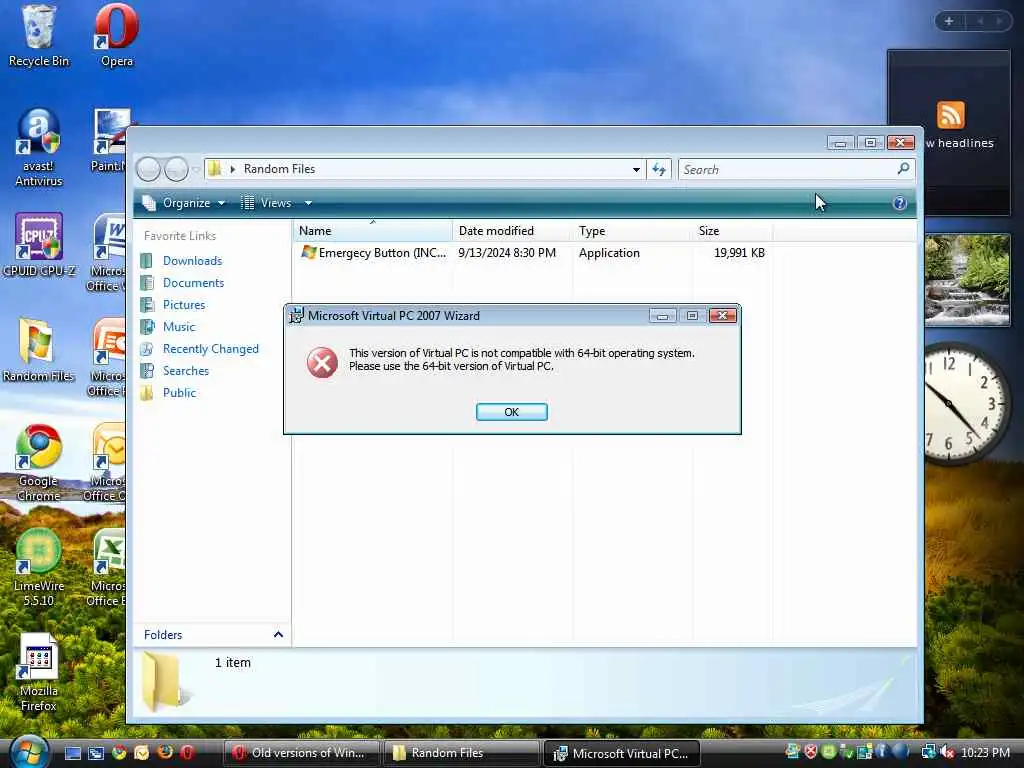Open the Organize menu in Explorer
The width and height of the screenshot is (1024, 768).
point(185,203)
